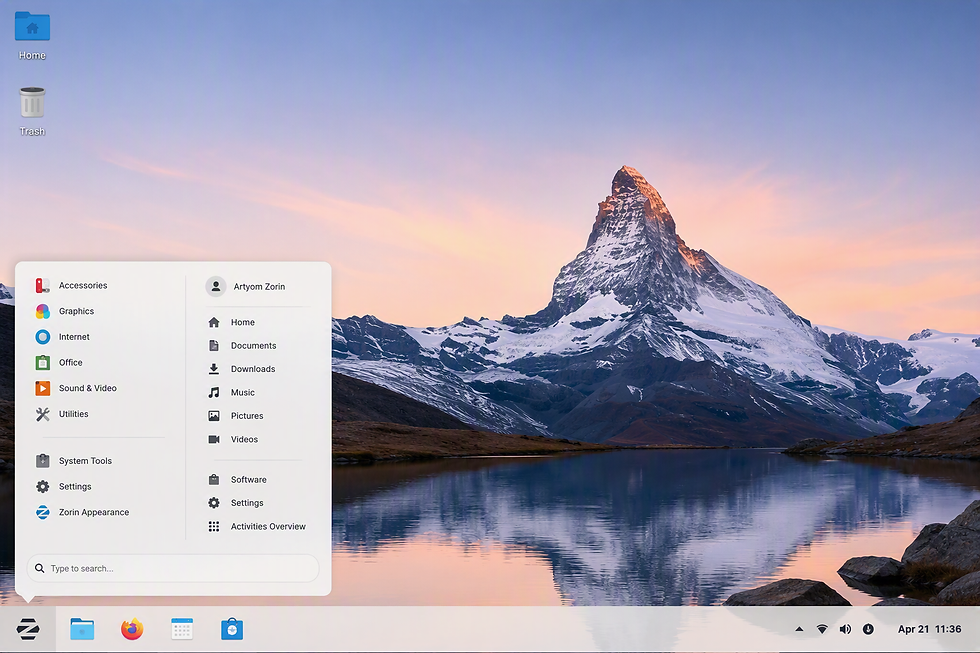Click the Activities Overview grid icon
This screenshot has width=980, height=653.
(x=214, y=527)
